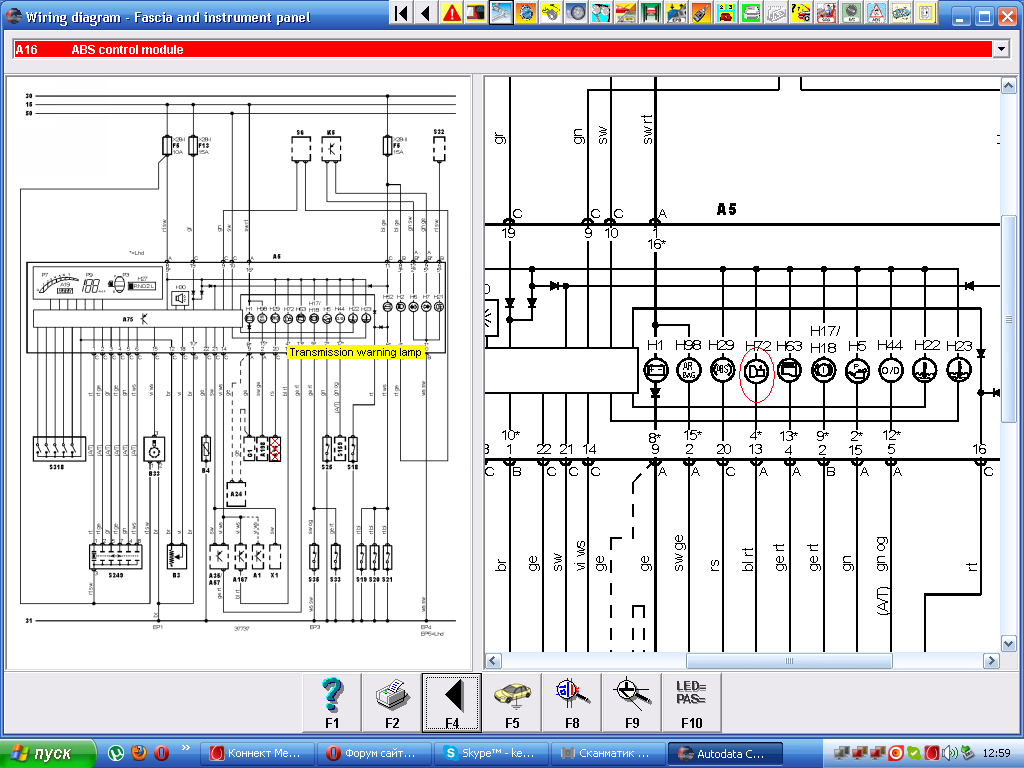
Task: Click scroll right arrow of zoomed diagram
Action: 991,661
